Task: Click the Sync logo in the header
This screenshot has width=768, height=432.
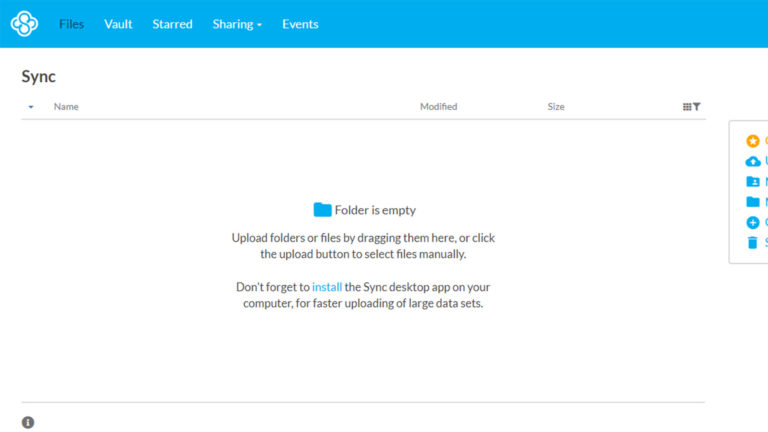Action: 24,24
